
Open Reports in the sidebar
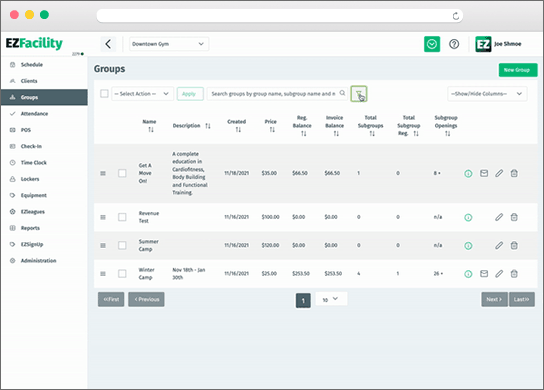44,228
